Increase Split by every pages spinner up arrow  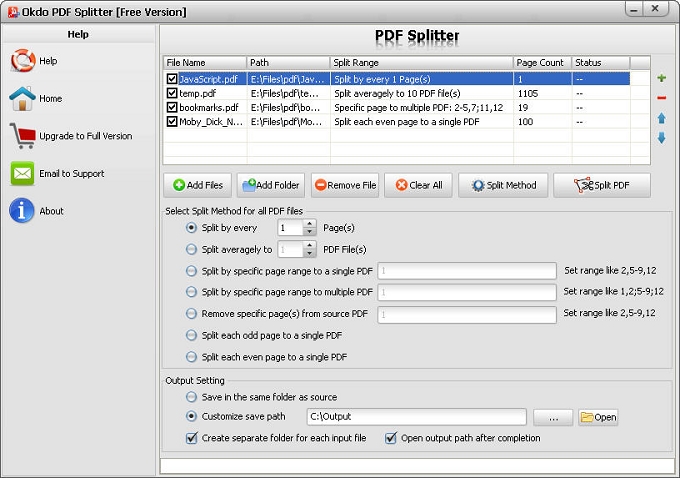[x=309, y=224]
